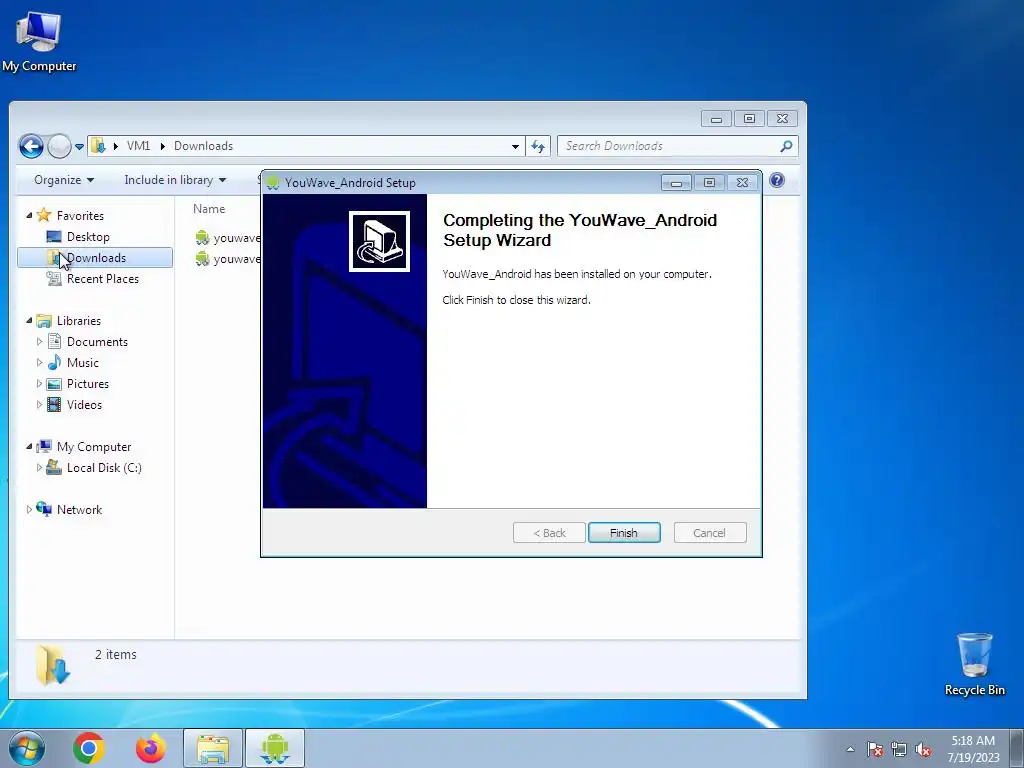Viewport: 1024px width, 768px height.
Task: Select Pictures library in the sidebar
Action: pyautogui.click(x=88, y=384)
